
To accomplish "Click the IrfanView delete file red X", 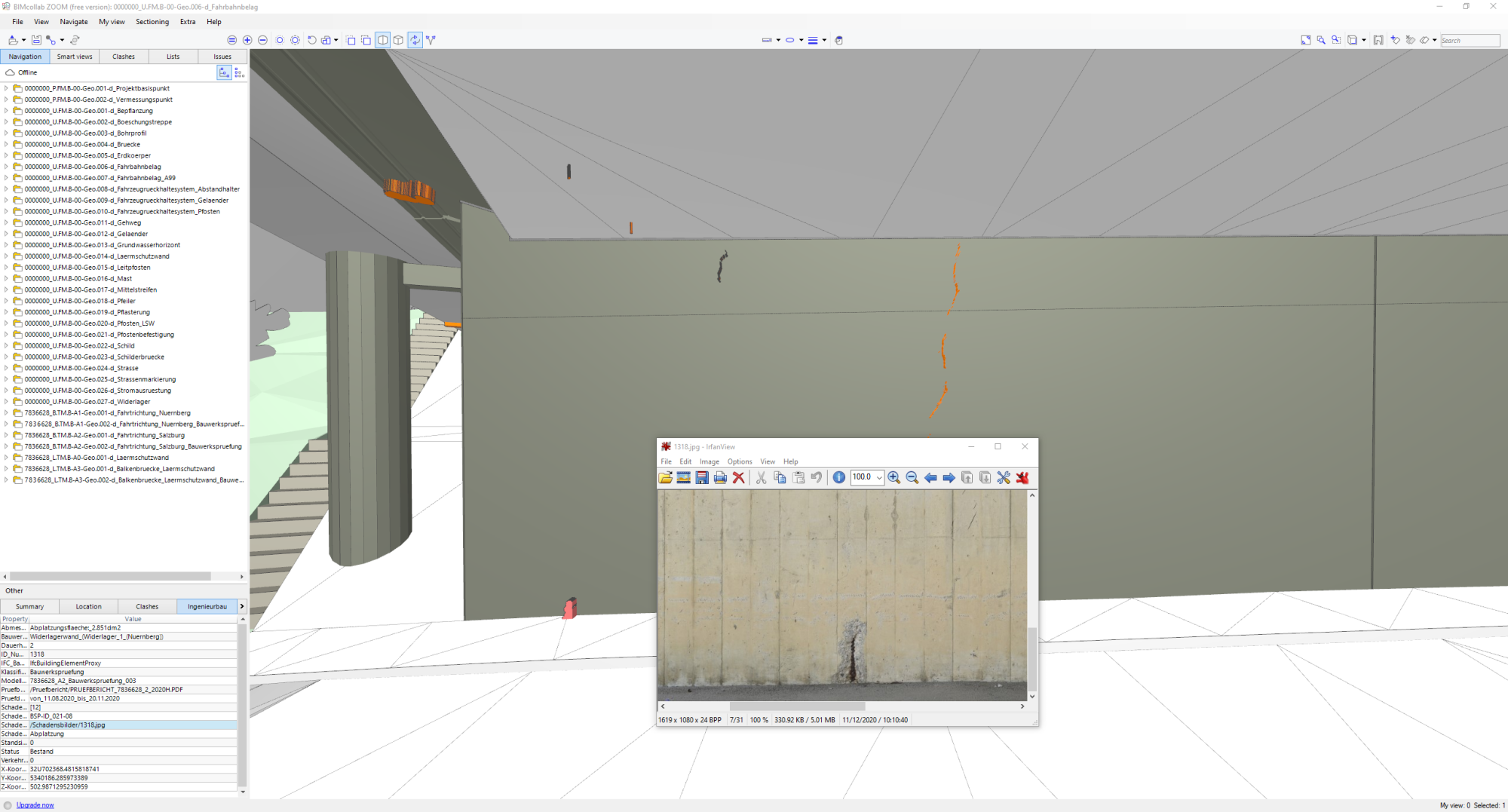I will 739,477.
